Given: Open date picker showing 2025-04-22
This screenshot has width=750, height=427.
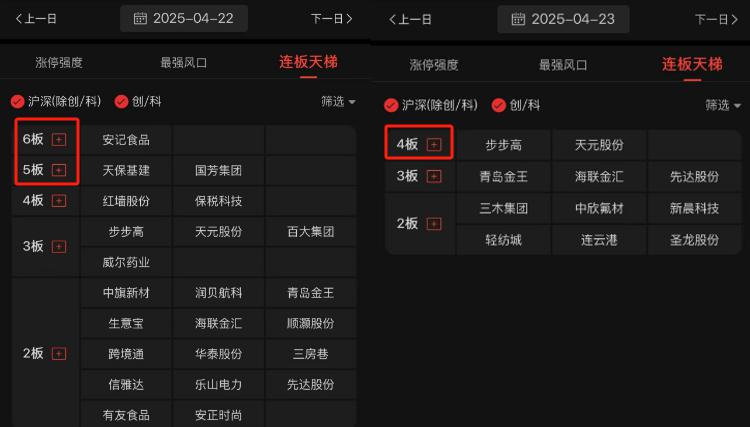Looking at the screenshot, I should coord(184,19).
